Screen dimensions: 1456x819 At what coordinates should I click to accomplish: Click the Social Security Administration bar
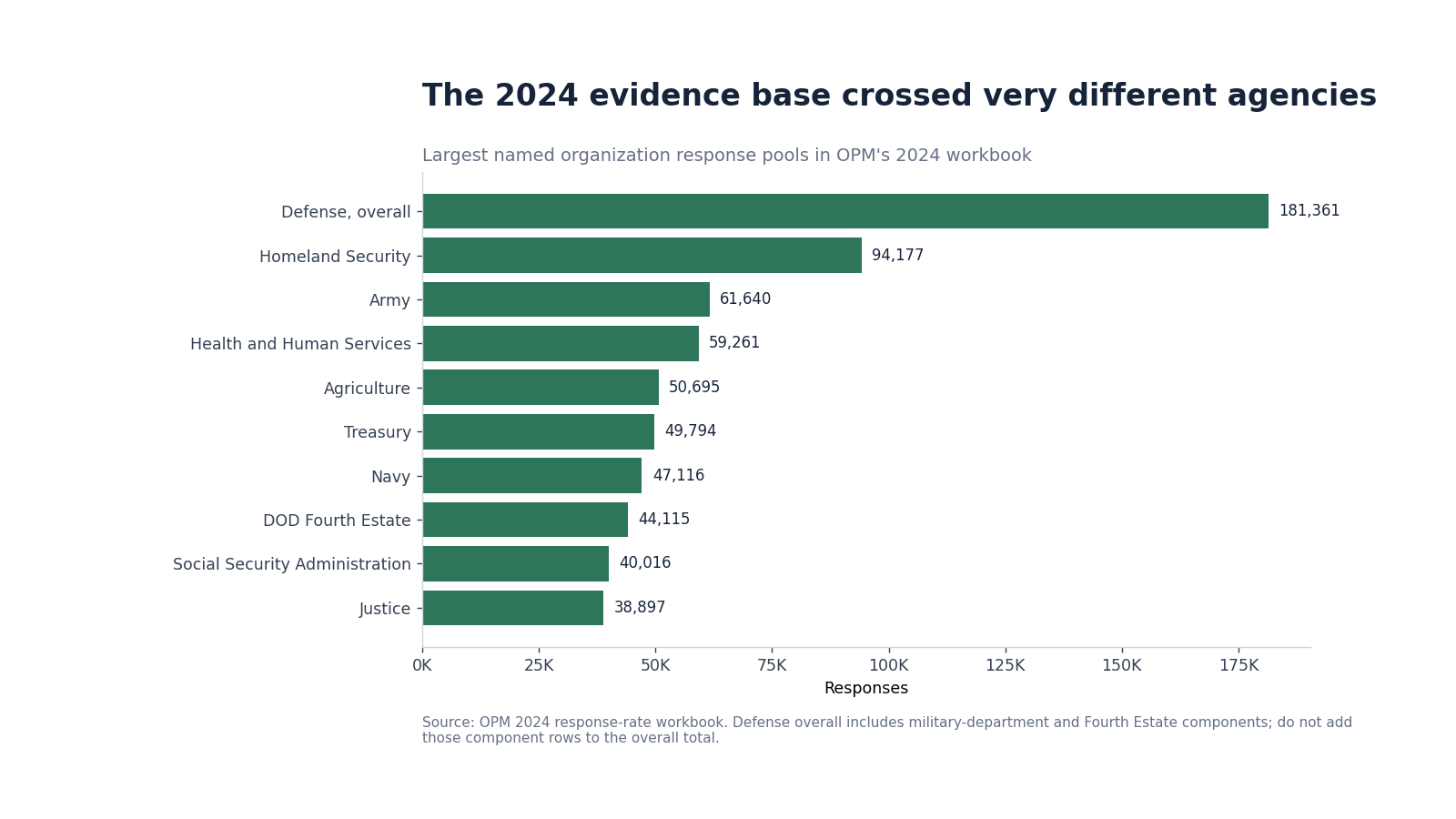516,563
